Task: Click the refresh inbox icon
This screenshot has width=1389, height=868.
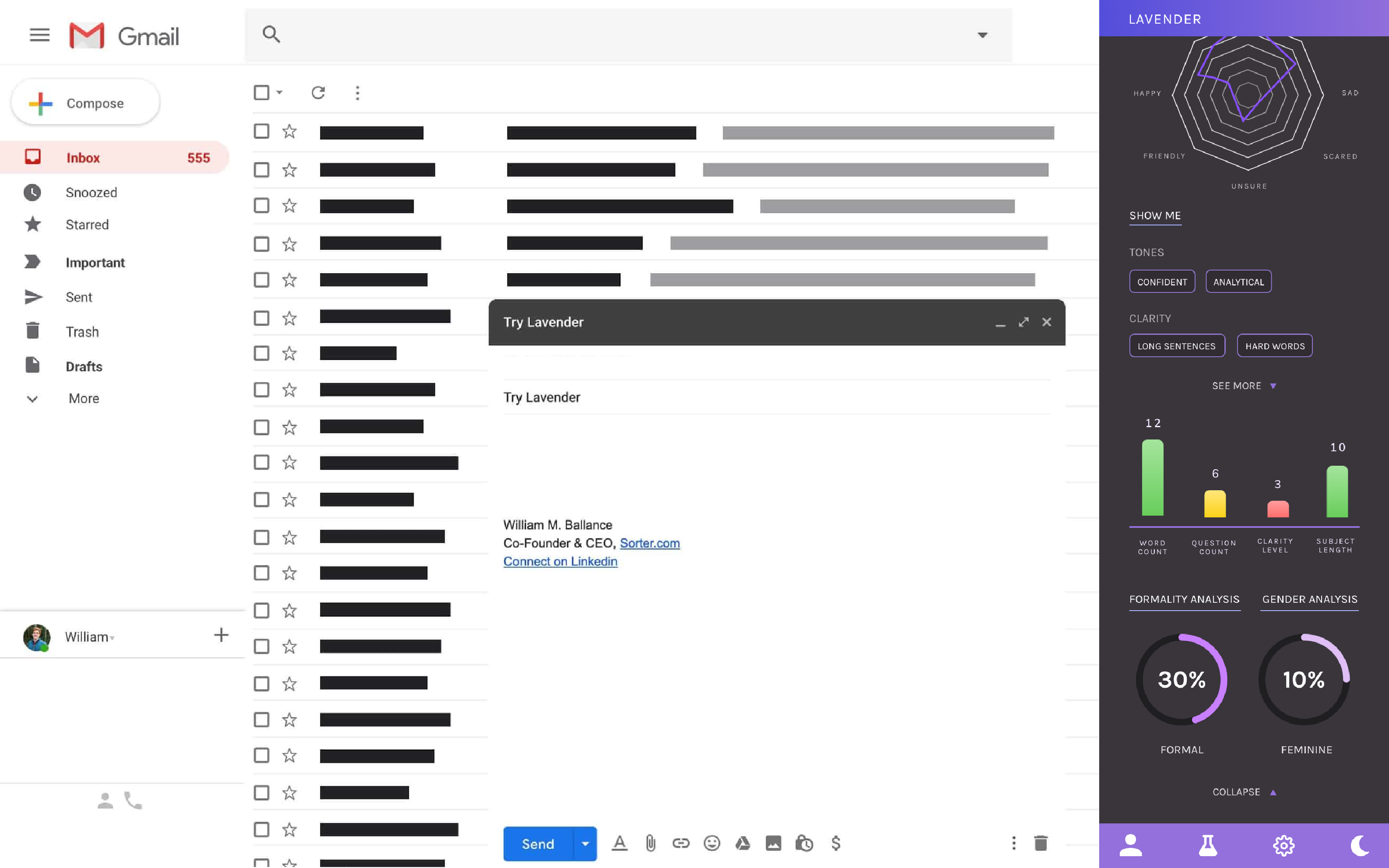Action: [319, 92]
